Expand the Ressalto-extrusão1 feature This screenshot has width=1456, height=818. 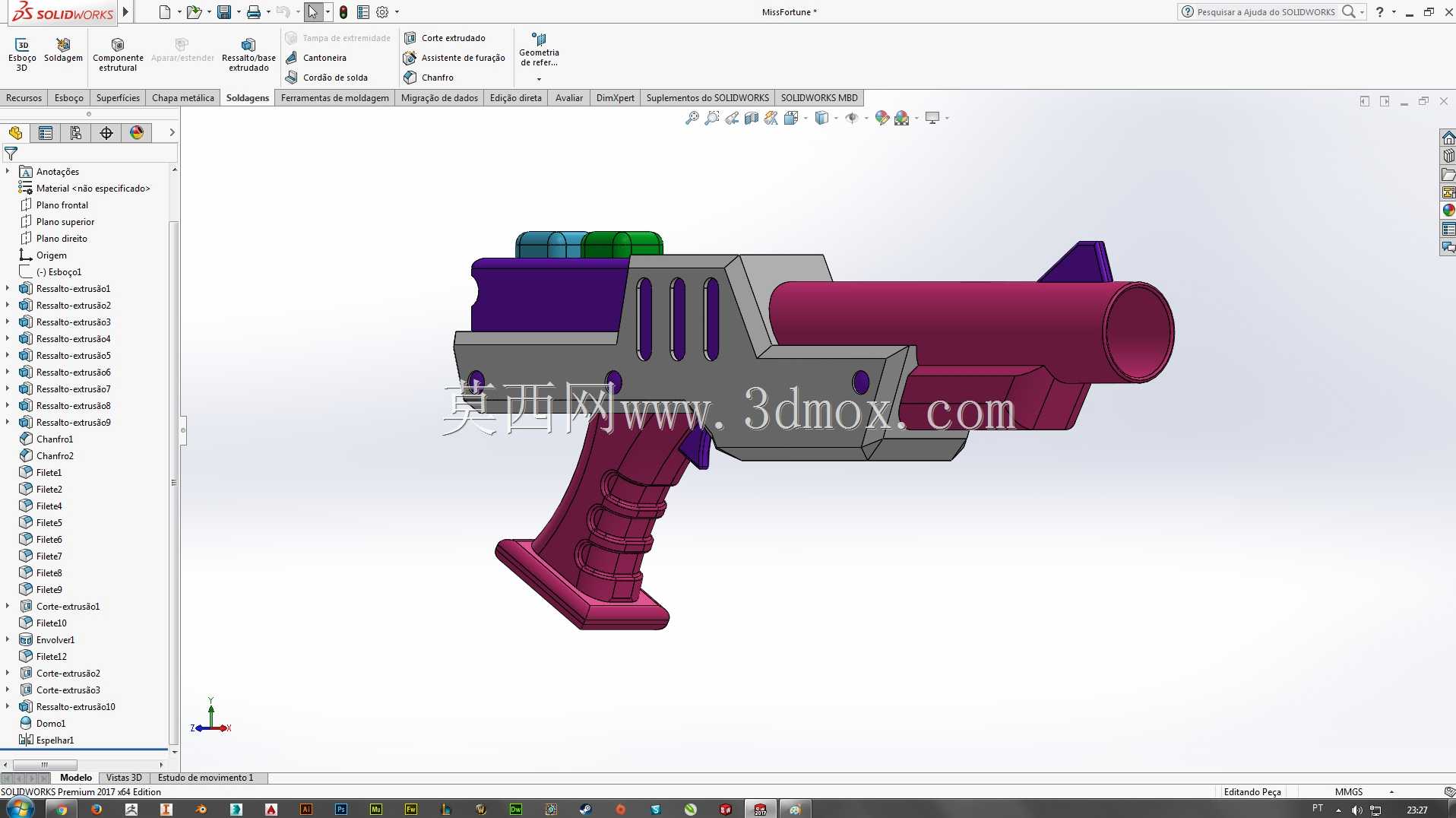pyautogui.click(x=8, y=288)
